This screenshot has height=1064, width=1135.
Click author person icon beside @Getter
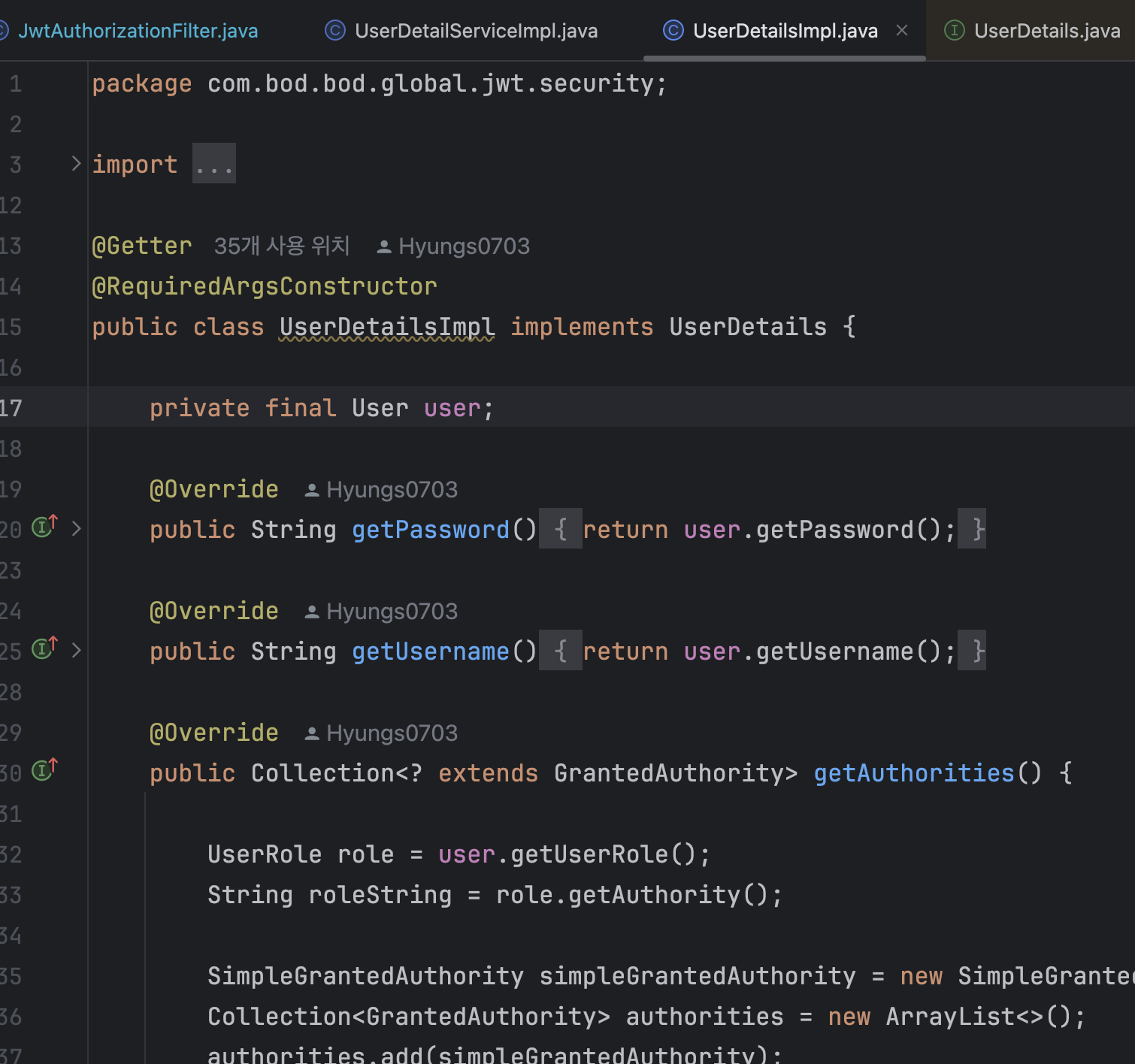384,246
